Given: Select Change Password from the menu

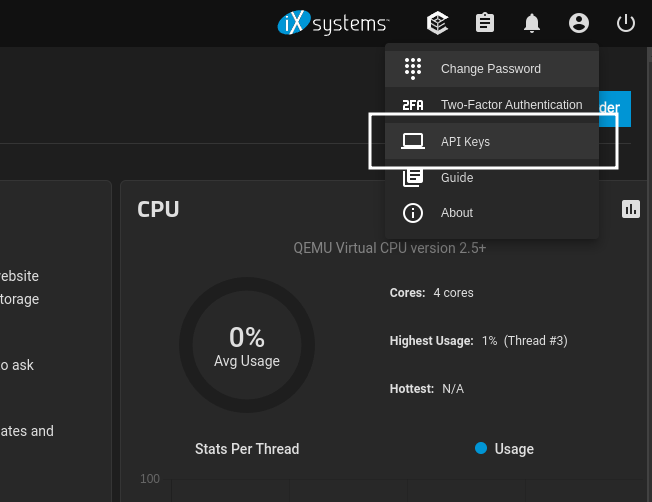Looking at the screenshot, I should click(490, 69).
